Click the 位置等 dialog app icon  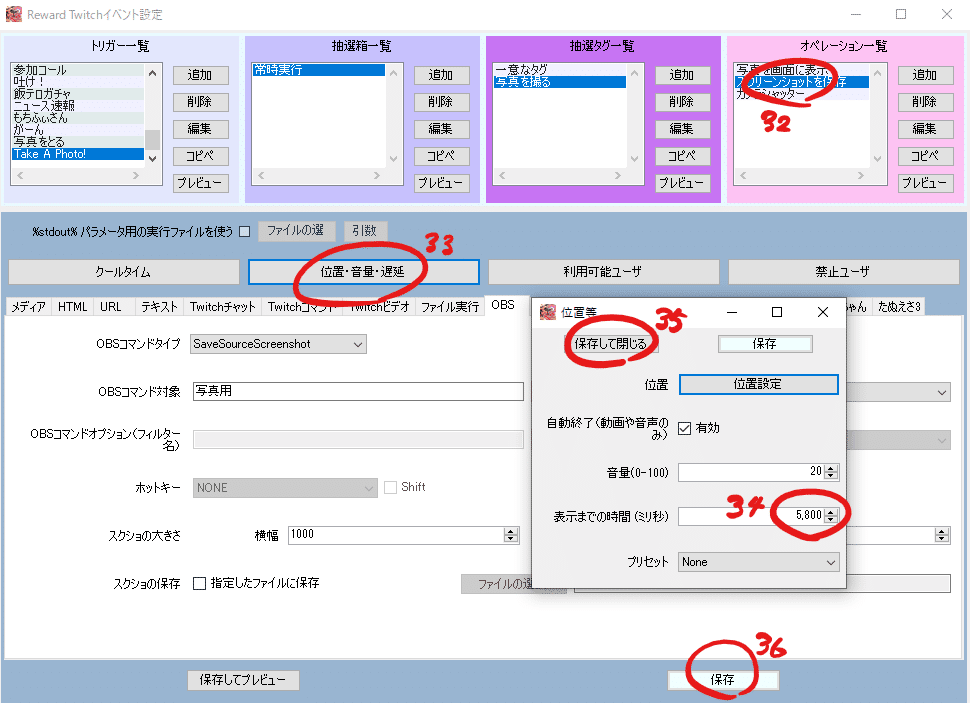(x=547, y=312)
